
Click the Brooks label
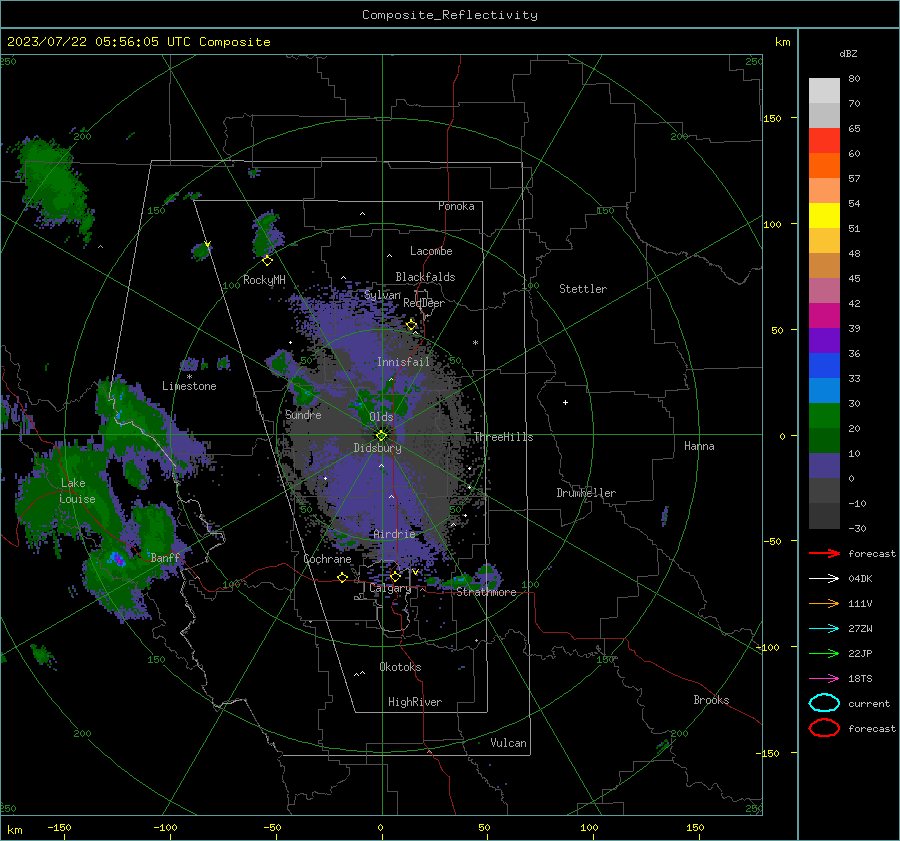pyautogui.click(x=711, y=700)
